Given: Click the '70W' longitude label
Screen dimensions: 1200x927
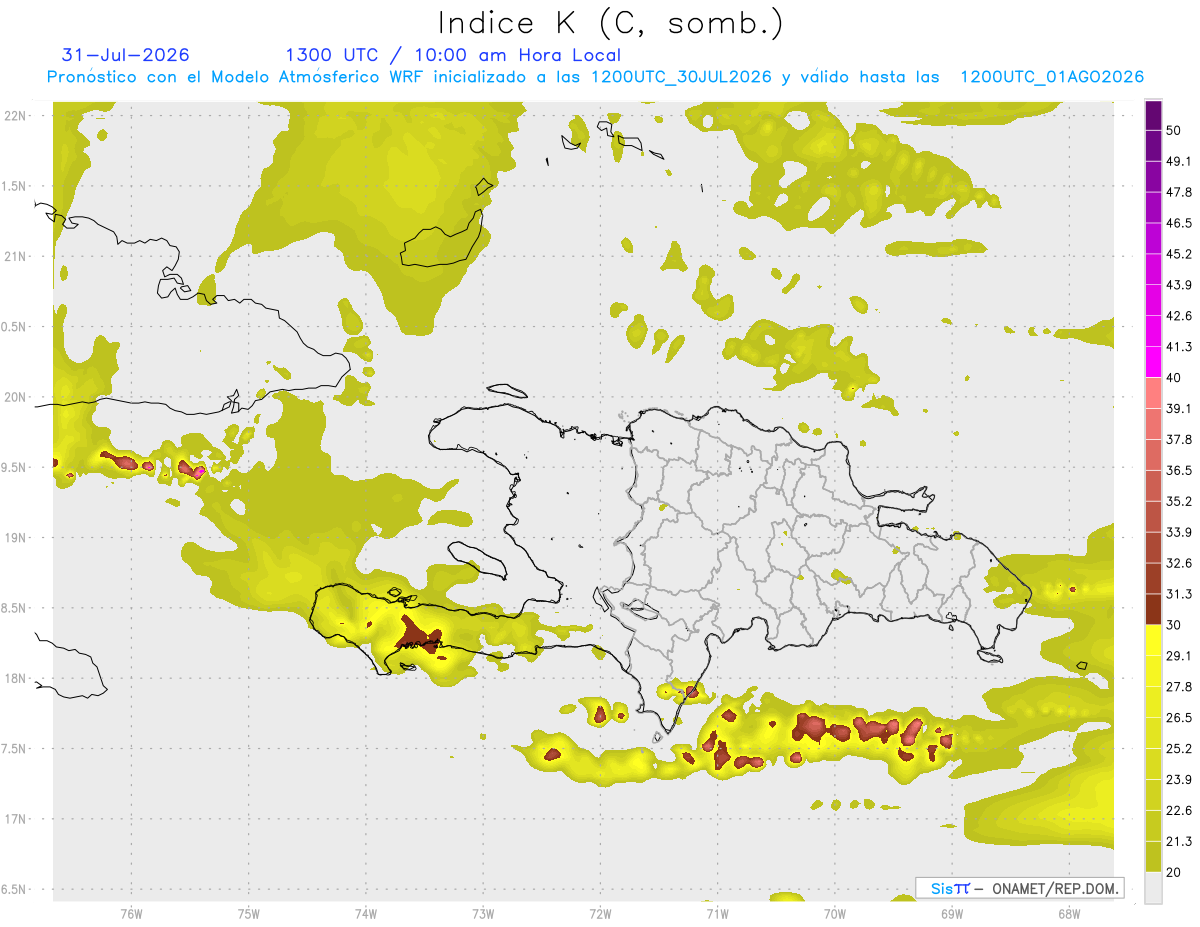Looking at the screenshot, I should (834, 914).
